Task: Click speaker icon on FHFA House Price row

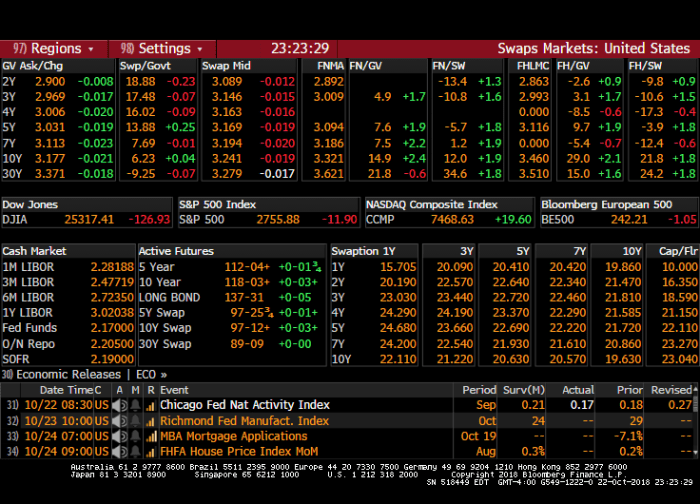Action: point(120,451)
